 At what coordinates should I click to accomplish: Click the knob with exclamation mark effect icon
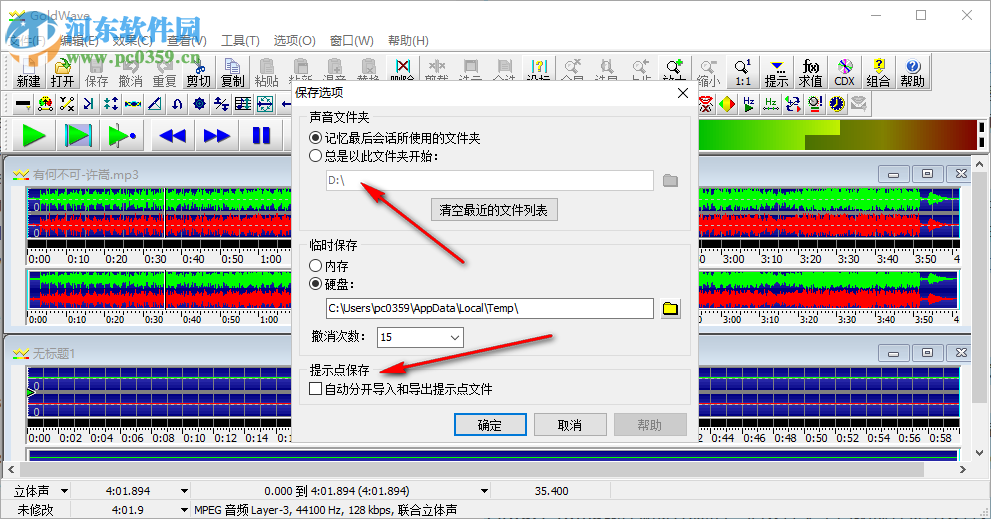coord(815,104)
